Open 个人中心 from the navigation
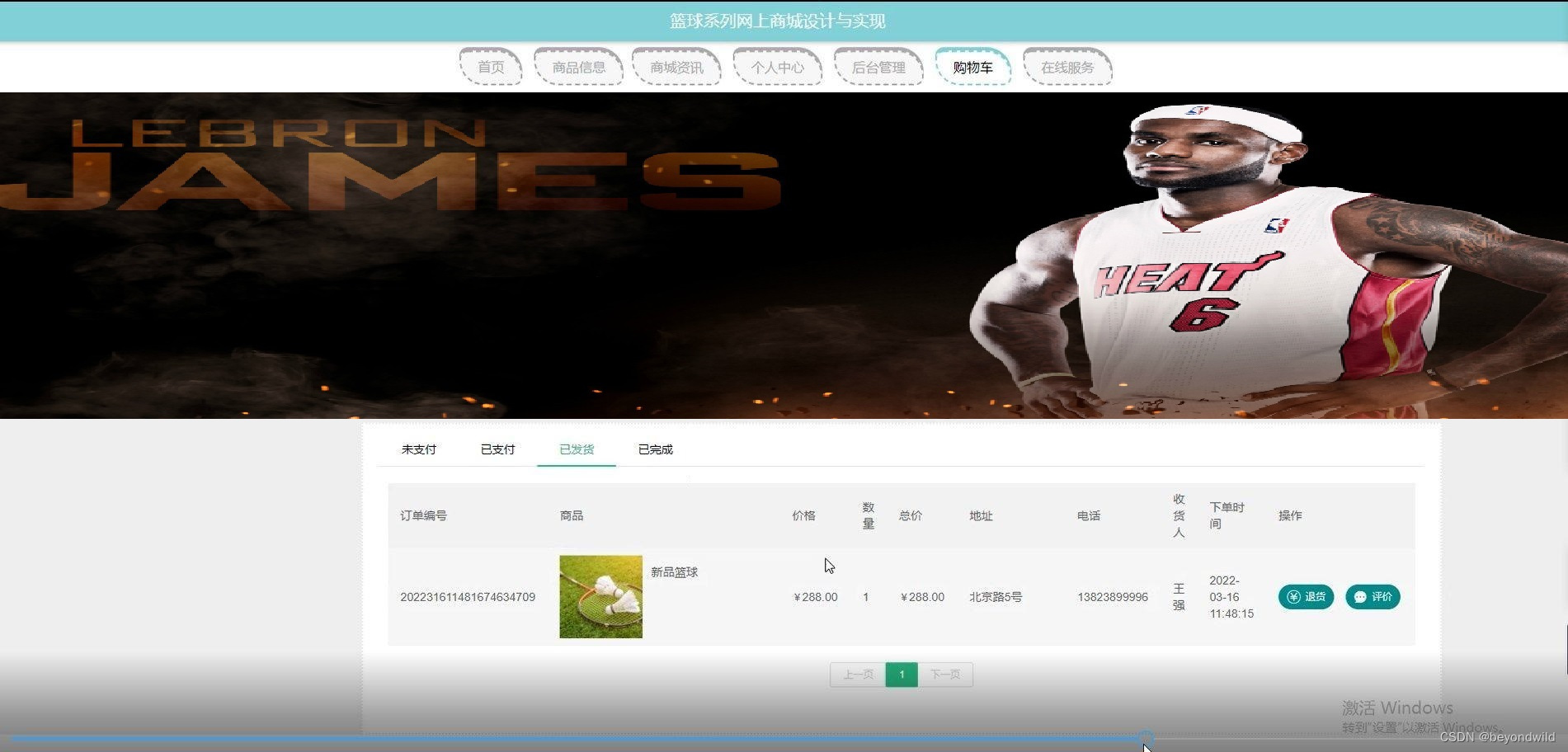 pyautogui.click(x=777, y=67)
